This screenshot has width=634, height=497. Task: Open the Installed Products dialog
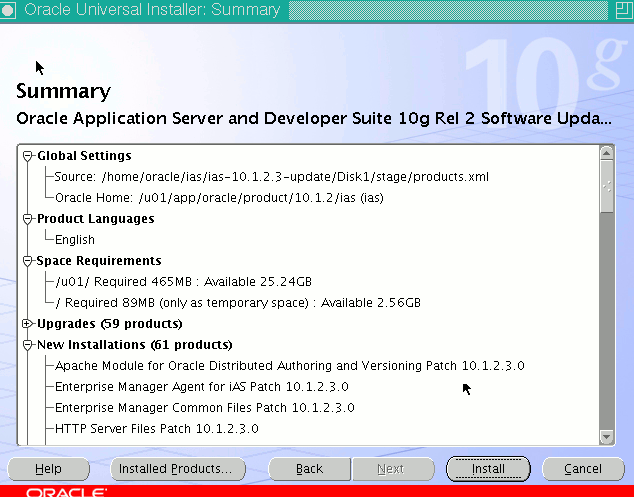pyautogui.click(x=178, y=469)
